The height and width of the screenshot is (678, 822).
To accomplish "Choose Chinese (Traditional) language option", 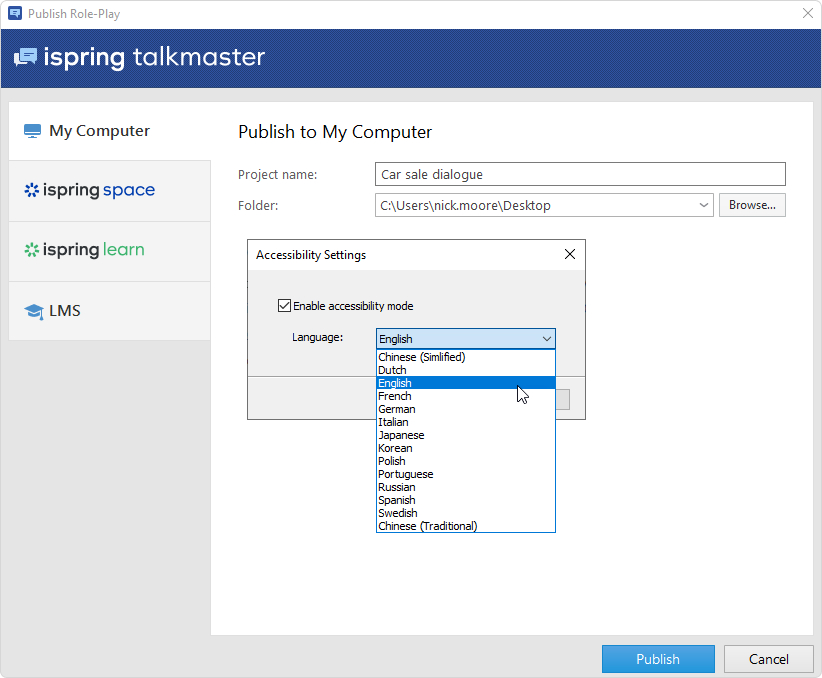I will click(x=427, y=526).
